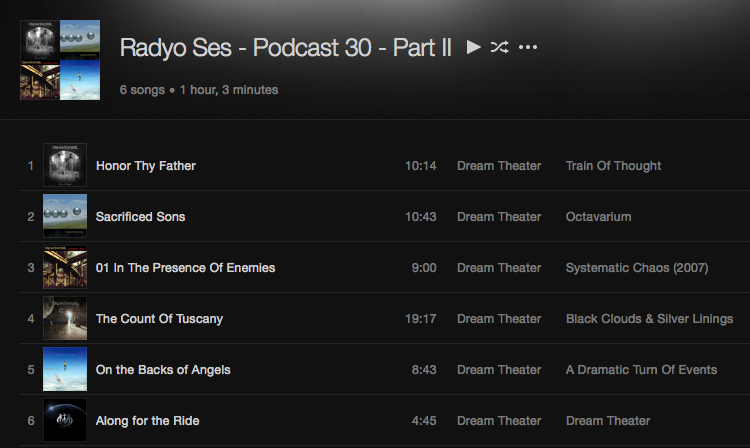Click On the Backs of Angels artwork
This screenshot has width=750, height=448.
coord(65,370)
